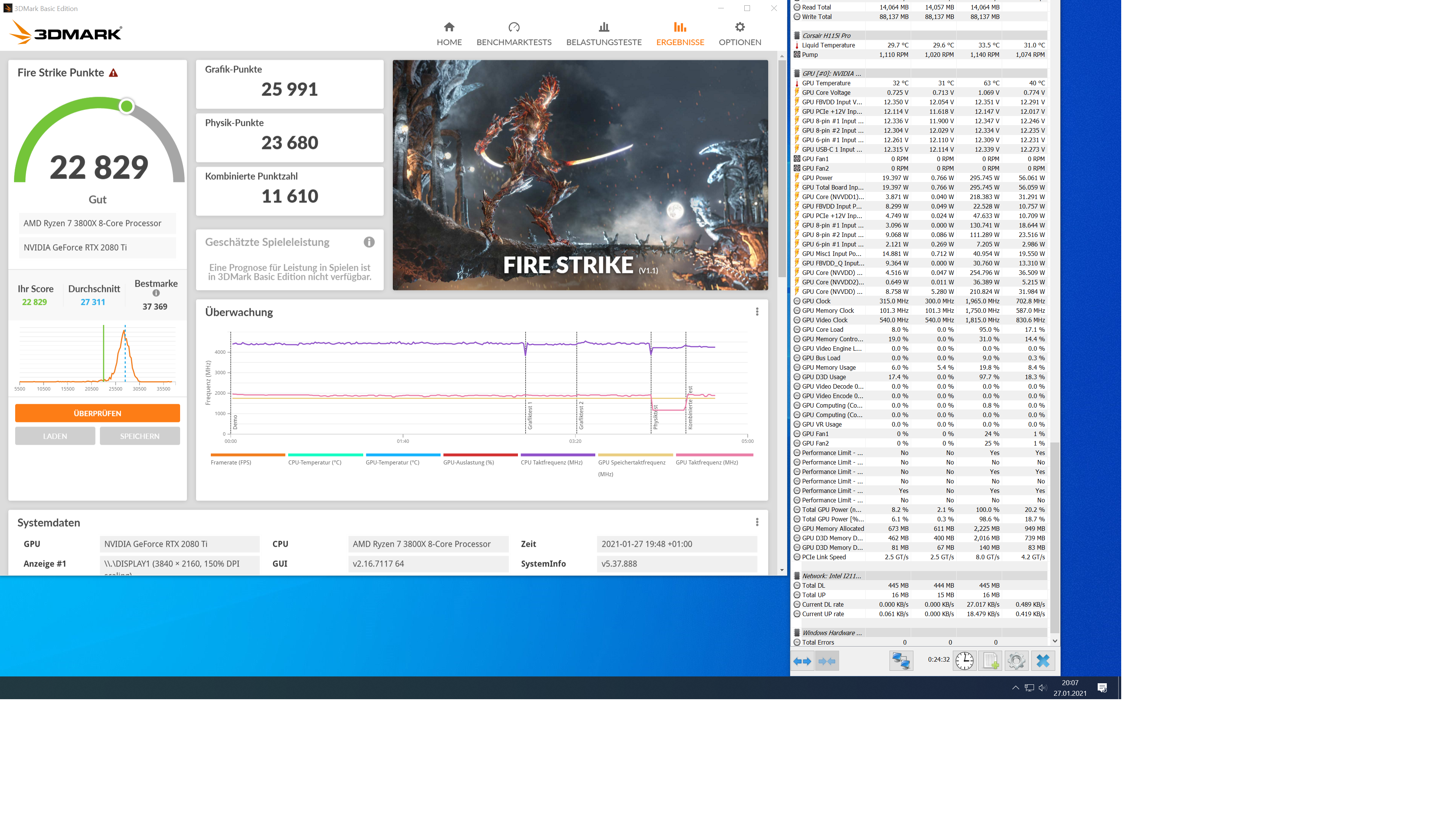The height and width of the screenshot is (819, 1456).
Task: Click the info icon beside Geschätzte Spieleleistung
Action: pos(369,242)
